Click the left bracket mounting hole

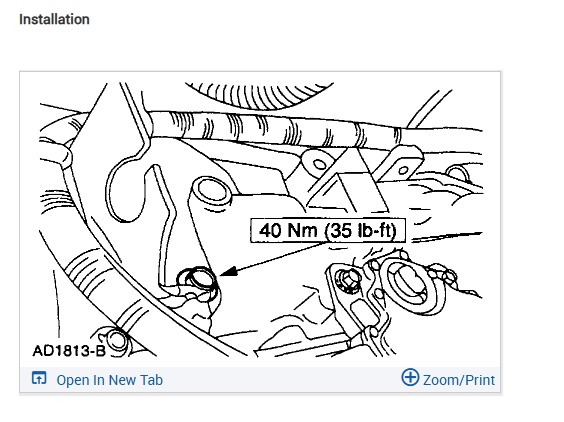click(x=319, y=164)
